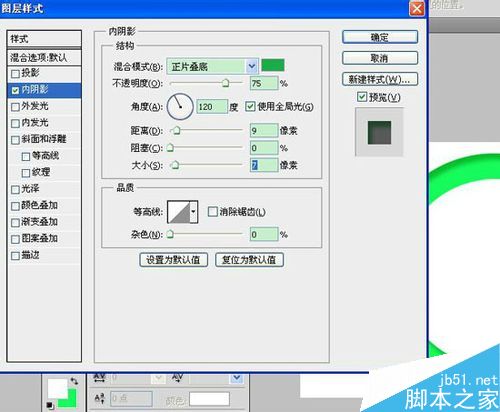Screen dimensions: 500x412
Task: Enable the 纹理 sub-style checkbox
Action: point(26,173)
